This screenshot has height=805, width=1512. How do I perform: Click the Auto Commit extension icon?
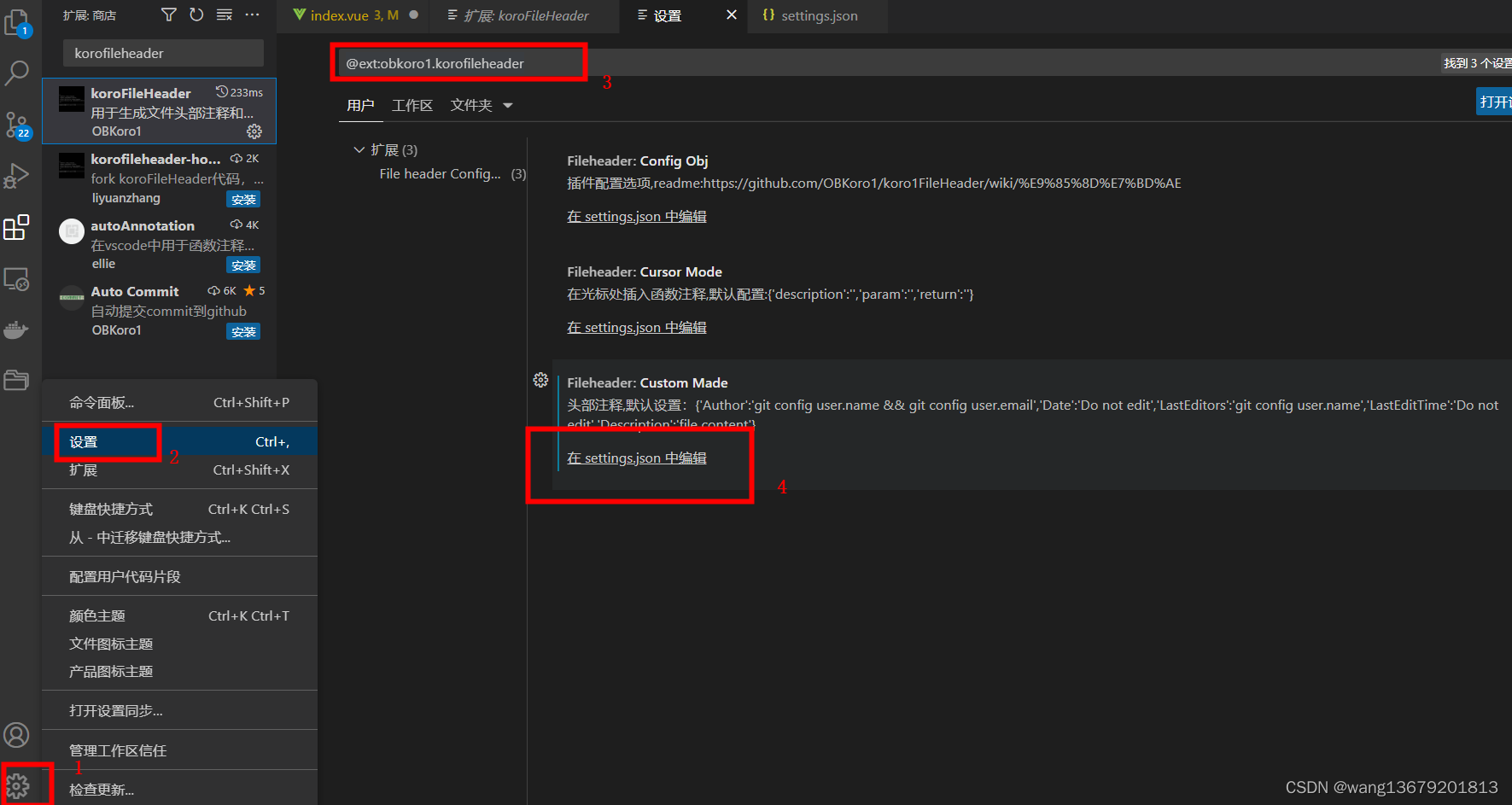71,297
